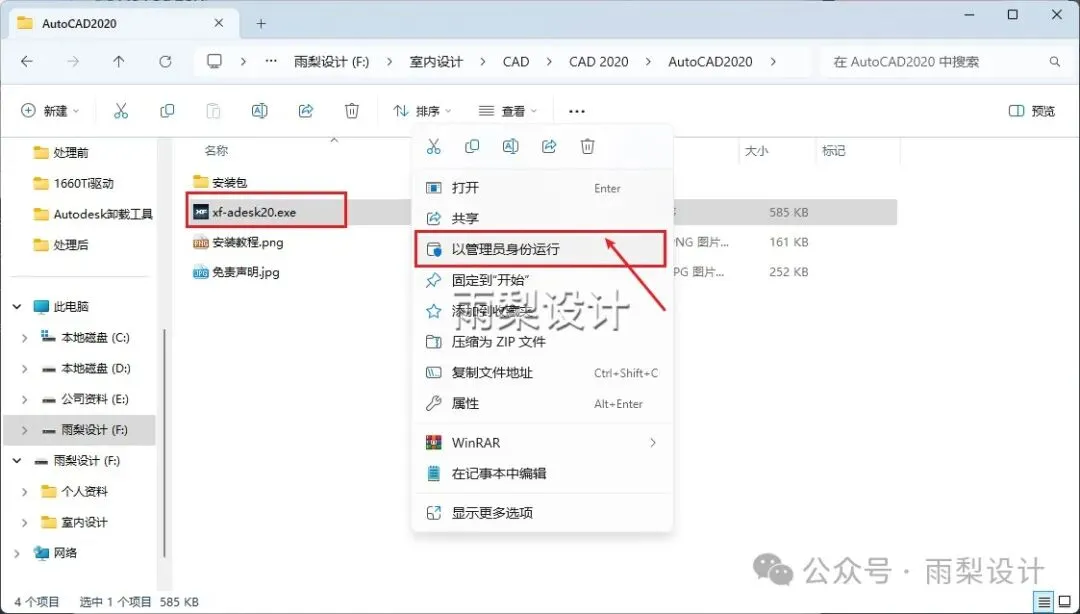Open the 查看 view dropdown
1080x614 pixels.
point(508,111)
